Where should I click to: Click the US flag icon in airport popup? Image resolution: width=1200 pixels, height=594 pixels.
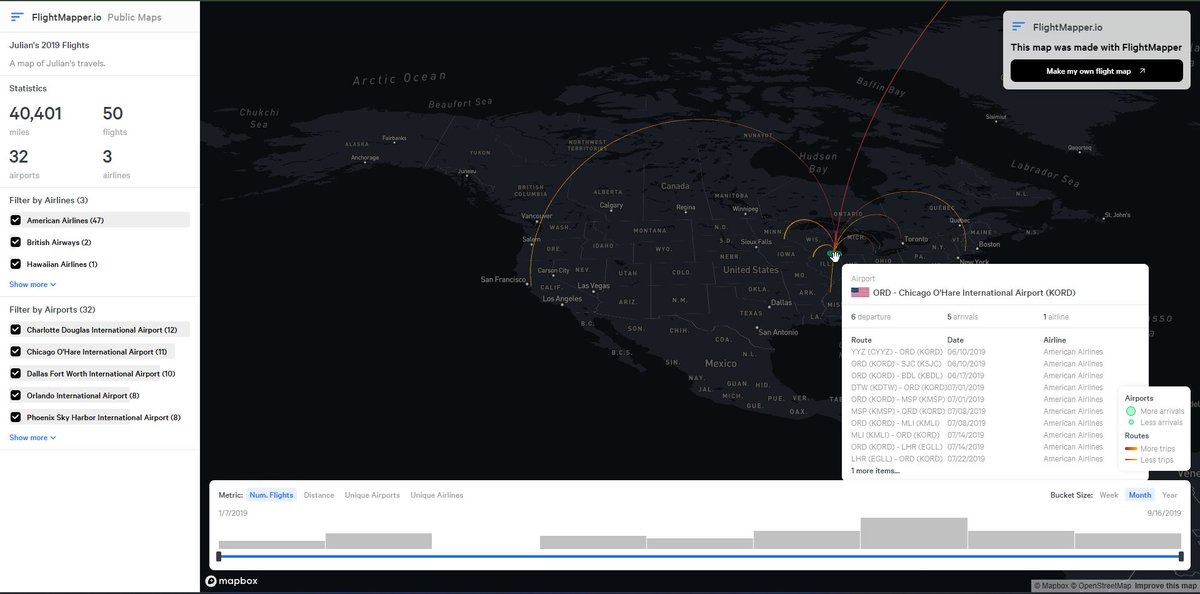(860, 292)
